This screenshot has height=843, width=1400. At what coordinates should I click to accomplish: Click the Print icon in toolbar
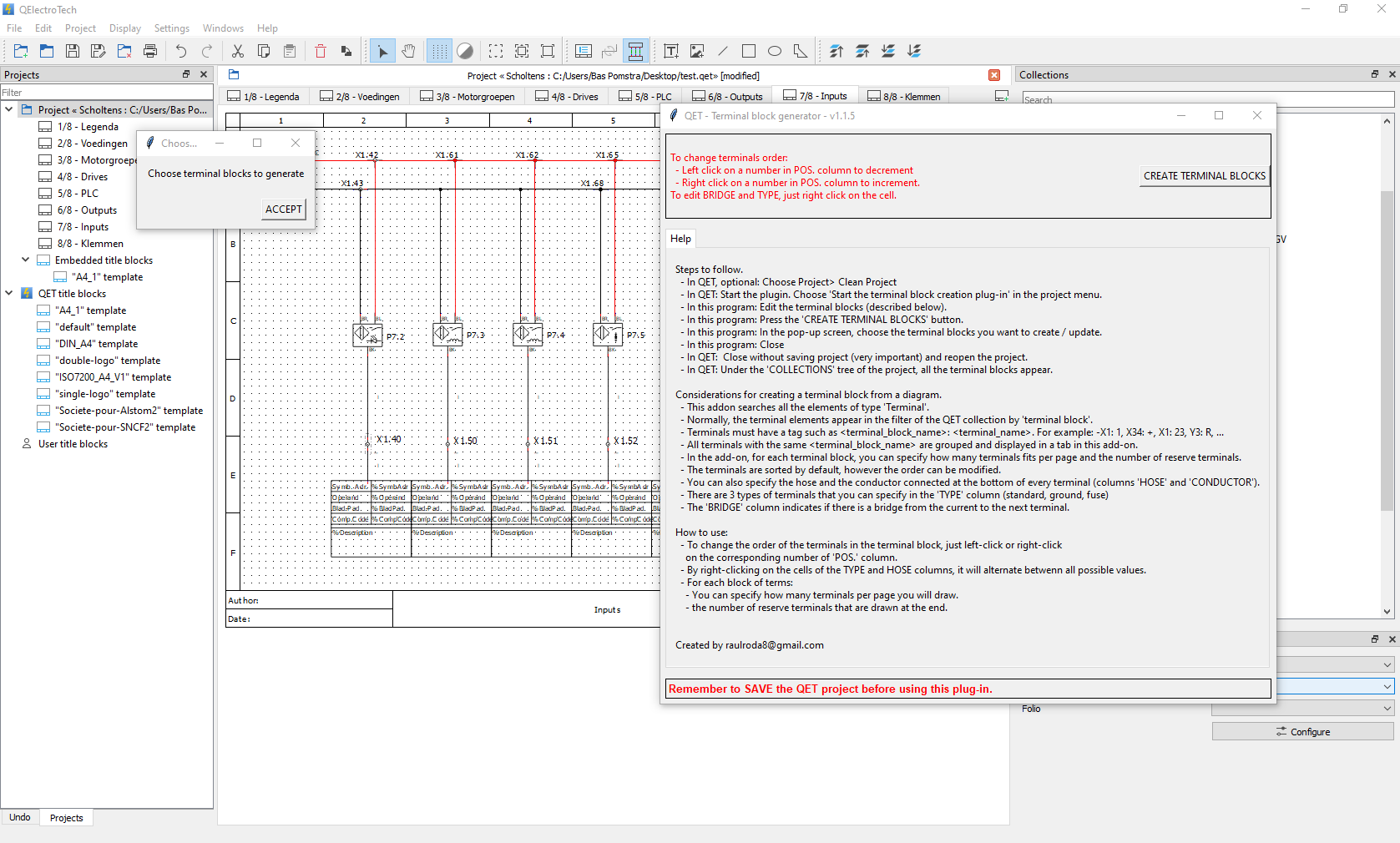(150, 52)
